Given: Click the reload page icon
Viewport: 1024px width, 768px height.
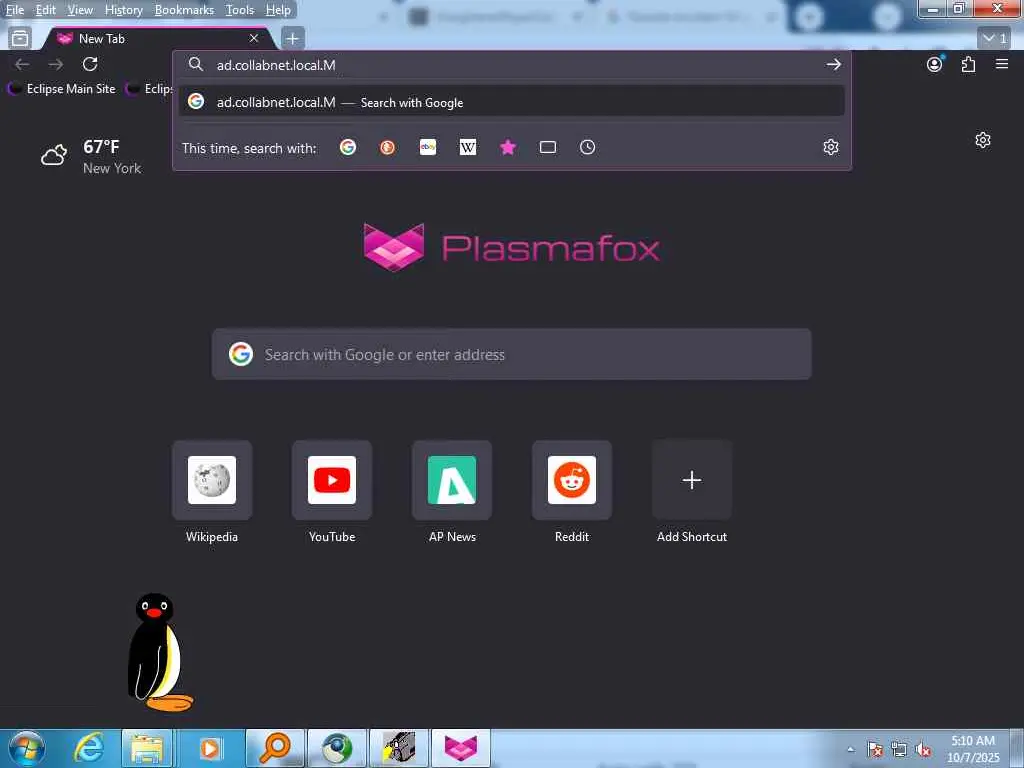Looking at the screenshot, I should pyautogui.click(x=90, y=64).
